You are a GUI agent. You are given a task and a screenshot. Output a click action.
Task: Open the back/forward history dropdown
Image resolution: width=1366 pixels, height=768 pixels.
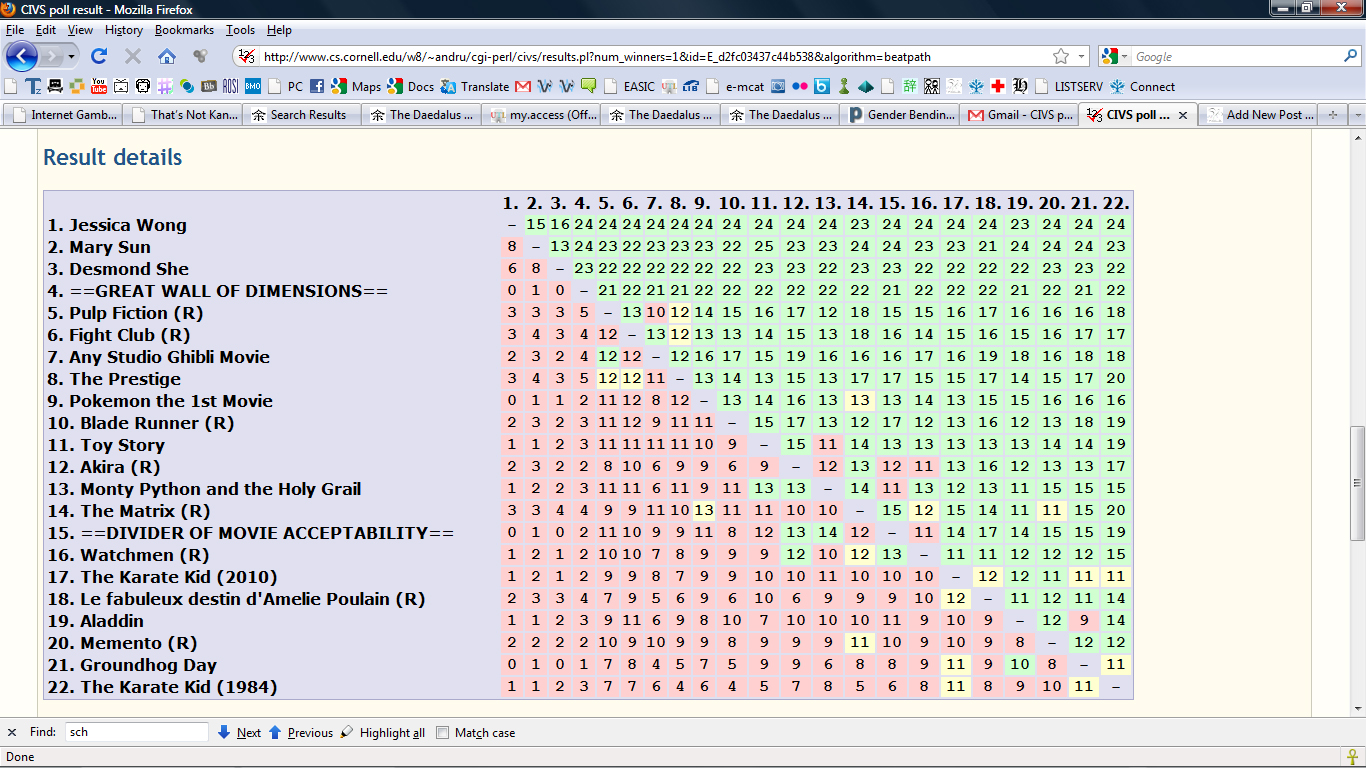pyautogui.click(x=69, y=56)
